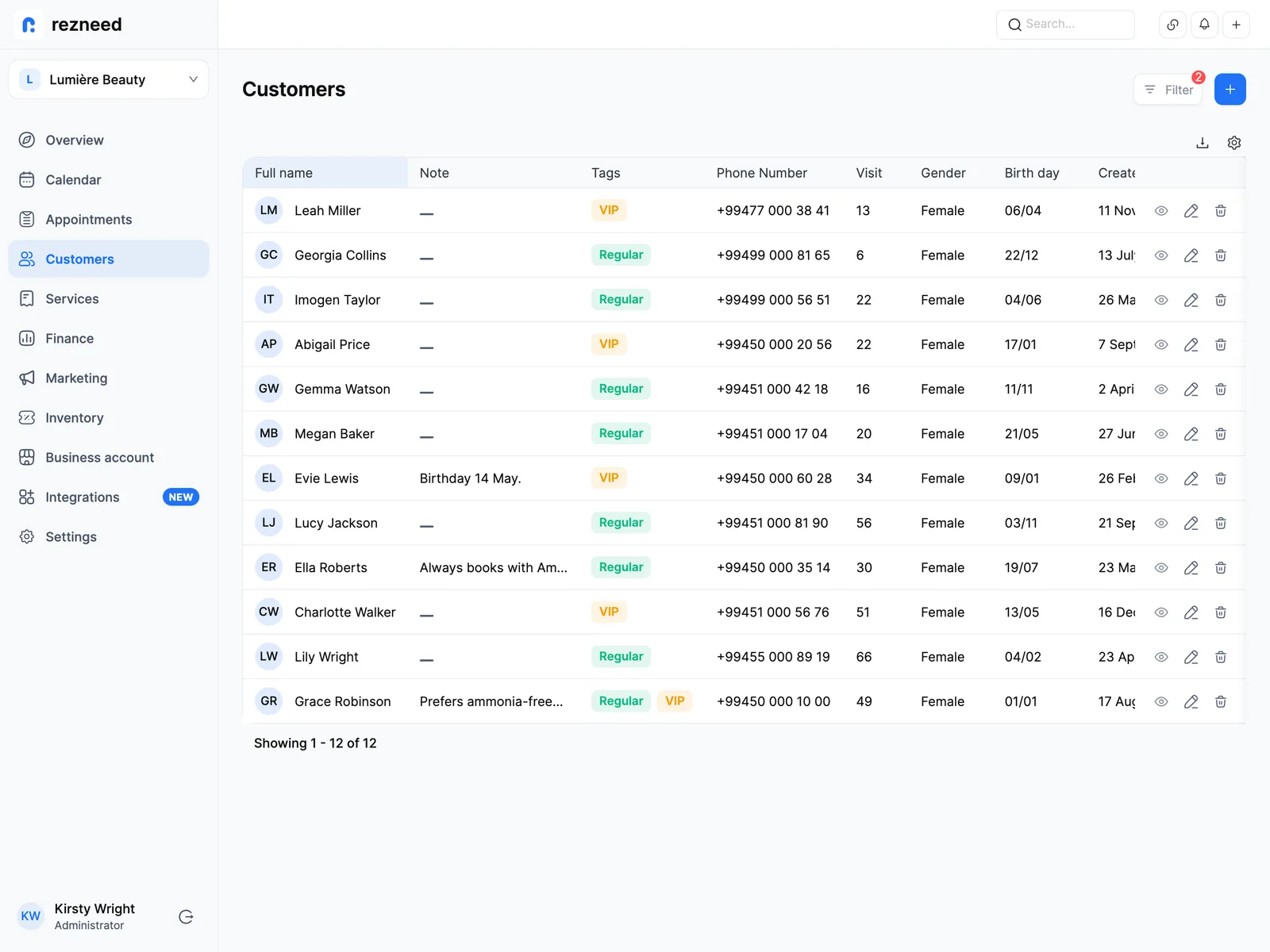This screenshot has height=952, width=1270.
Task: Edit Lucy Jackson's record
Action: pos(1191,523)
